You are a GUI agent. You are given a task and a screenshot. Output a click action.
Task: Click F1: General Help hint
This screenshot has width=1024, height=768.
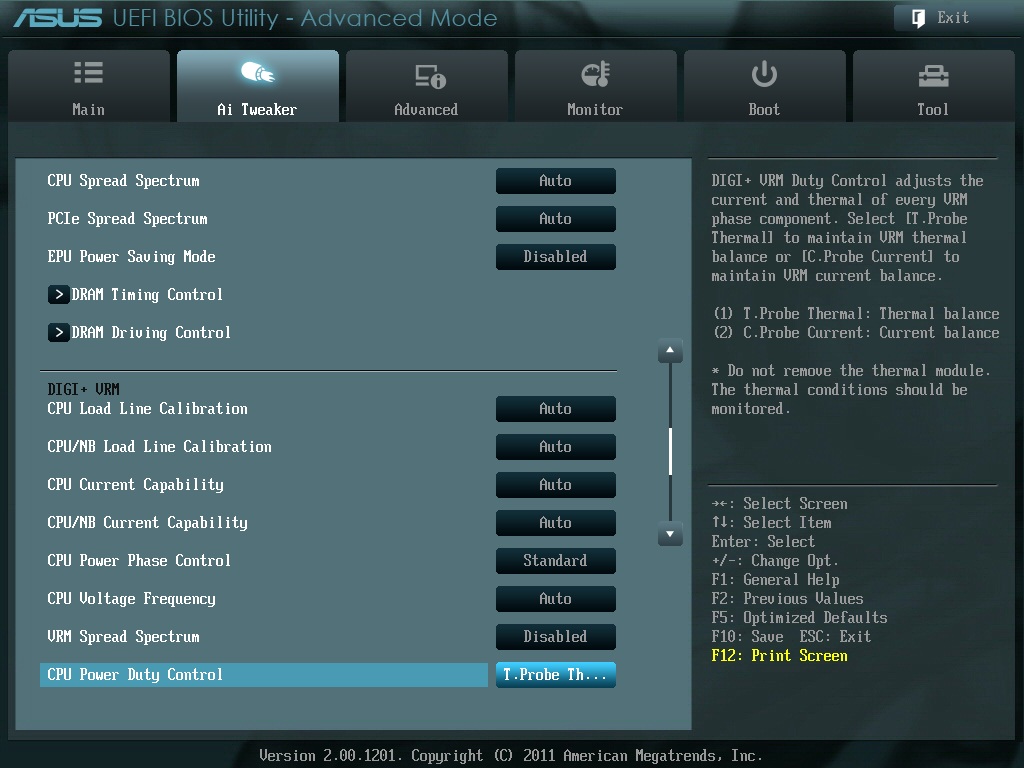coord(776,580)
